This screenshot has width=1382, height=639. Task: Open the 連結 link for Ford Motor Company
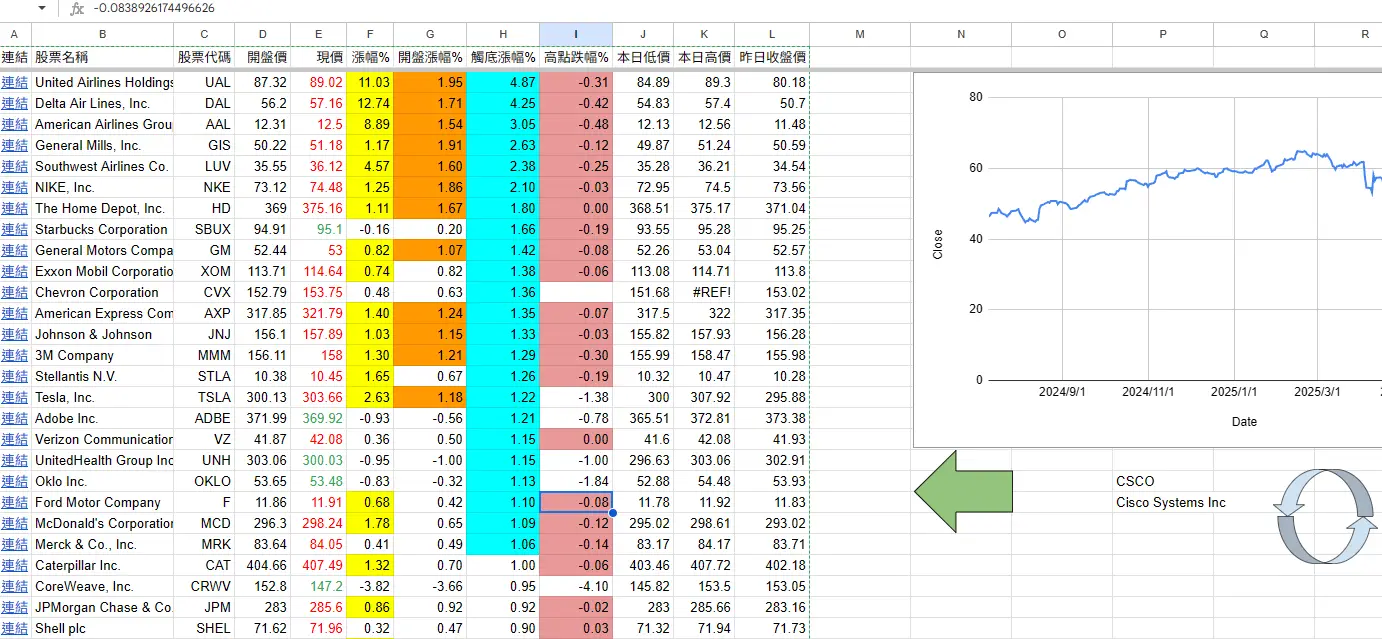(x=15, y=502)
